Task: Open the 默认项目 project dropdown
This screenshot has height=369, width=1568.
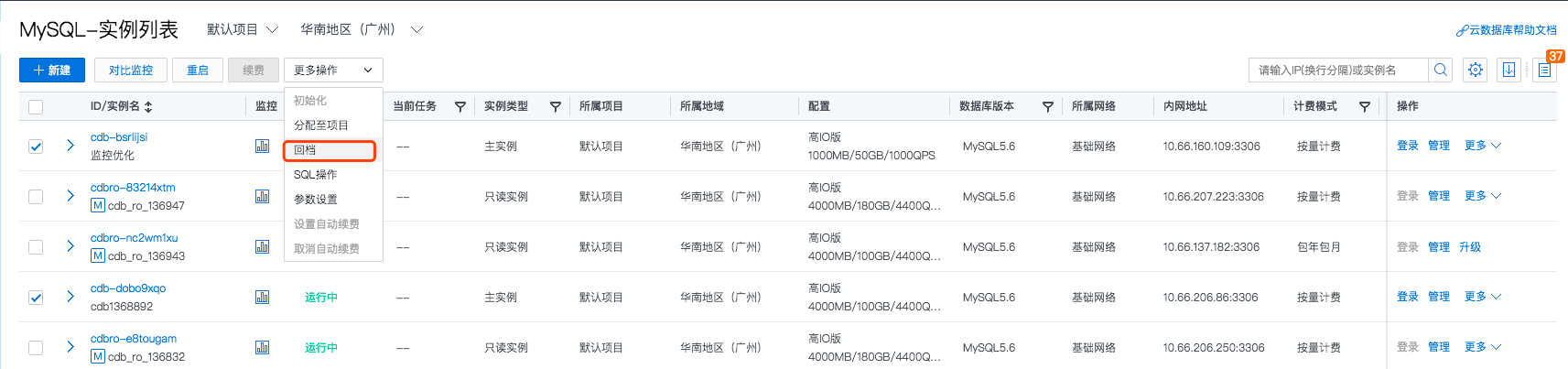Action: (243, 29)
